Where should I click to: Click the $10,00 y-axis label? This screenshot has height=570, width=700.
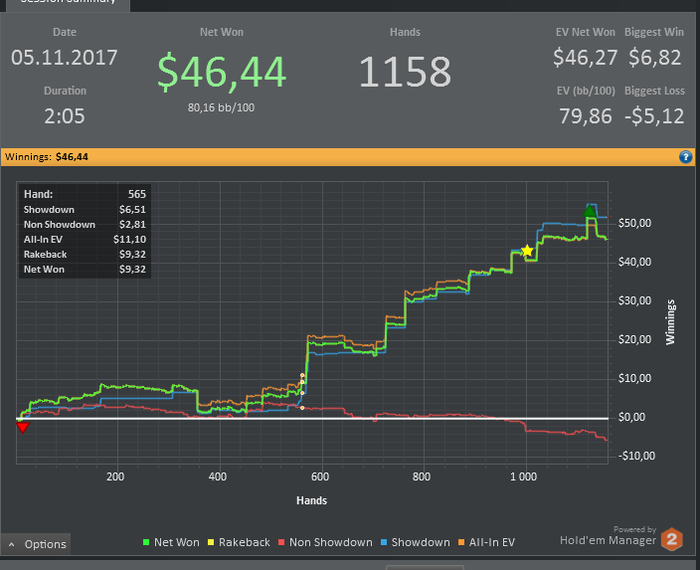634,378
